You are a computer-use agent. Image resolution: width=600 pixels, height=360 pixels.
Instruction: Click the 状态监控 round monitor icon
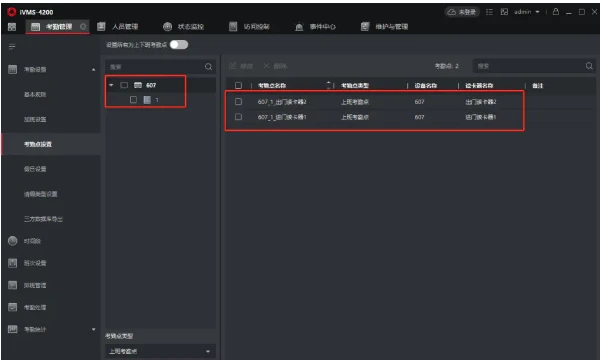[x=167, y=26]
